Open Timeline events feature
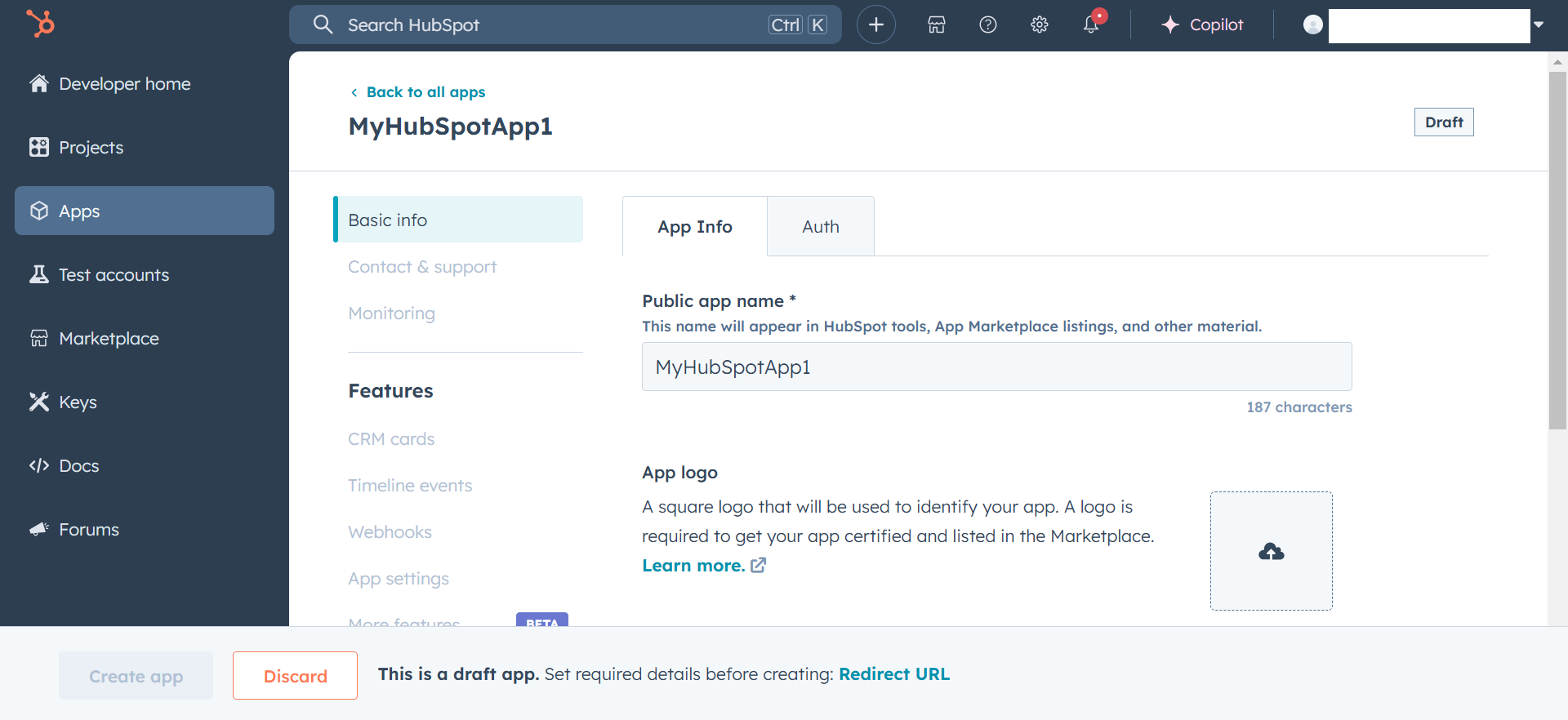1568x720 pixels. tap(410, 486)
